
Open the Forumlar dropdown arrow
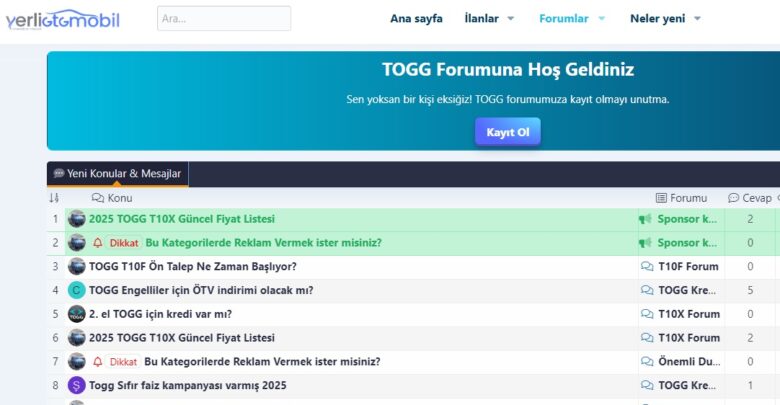coord(602,18)
